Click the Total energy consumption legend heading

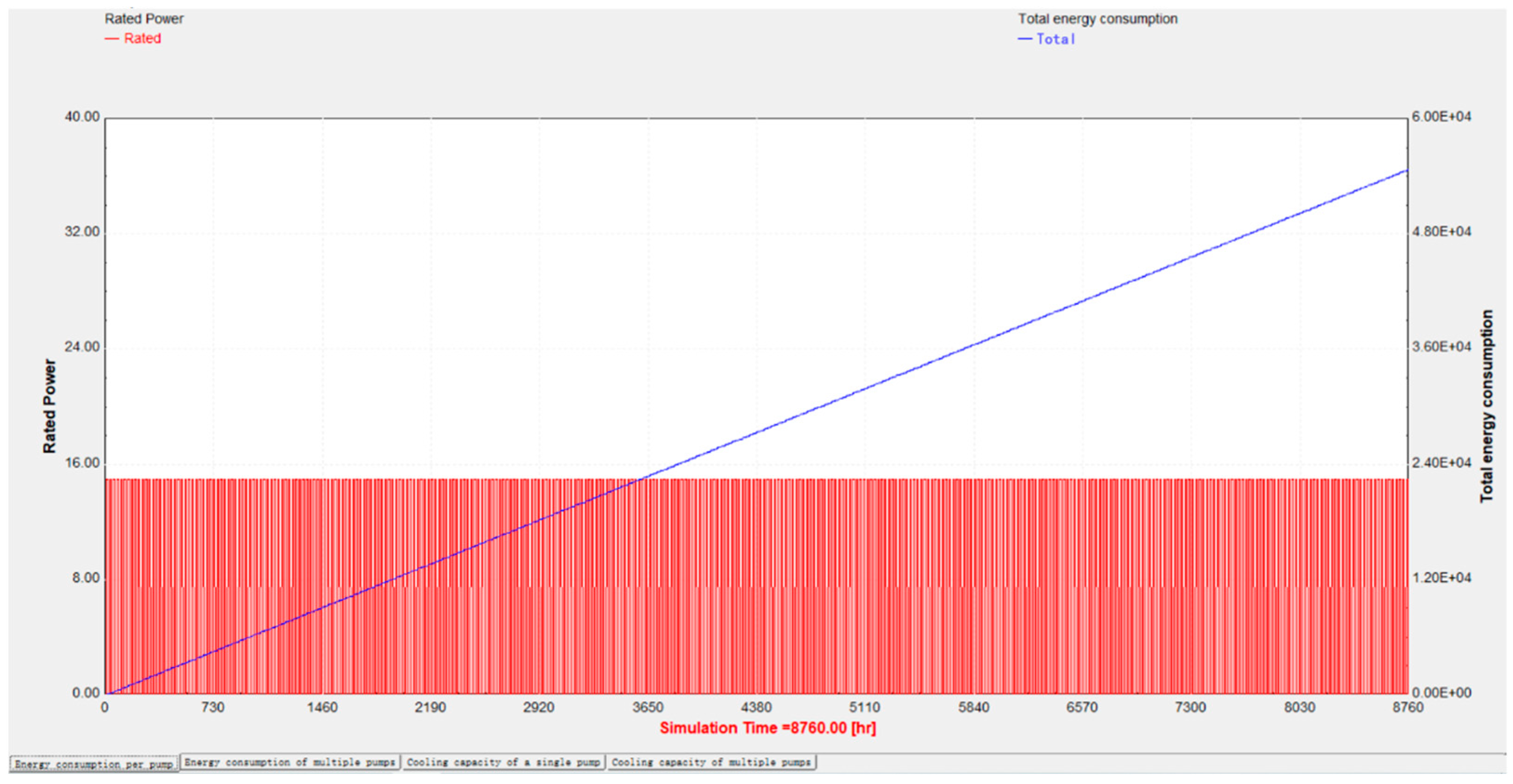click(1097, 19)
